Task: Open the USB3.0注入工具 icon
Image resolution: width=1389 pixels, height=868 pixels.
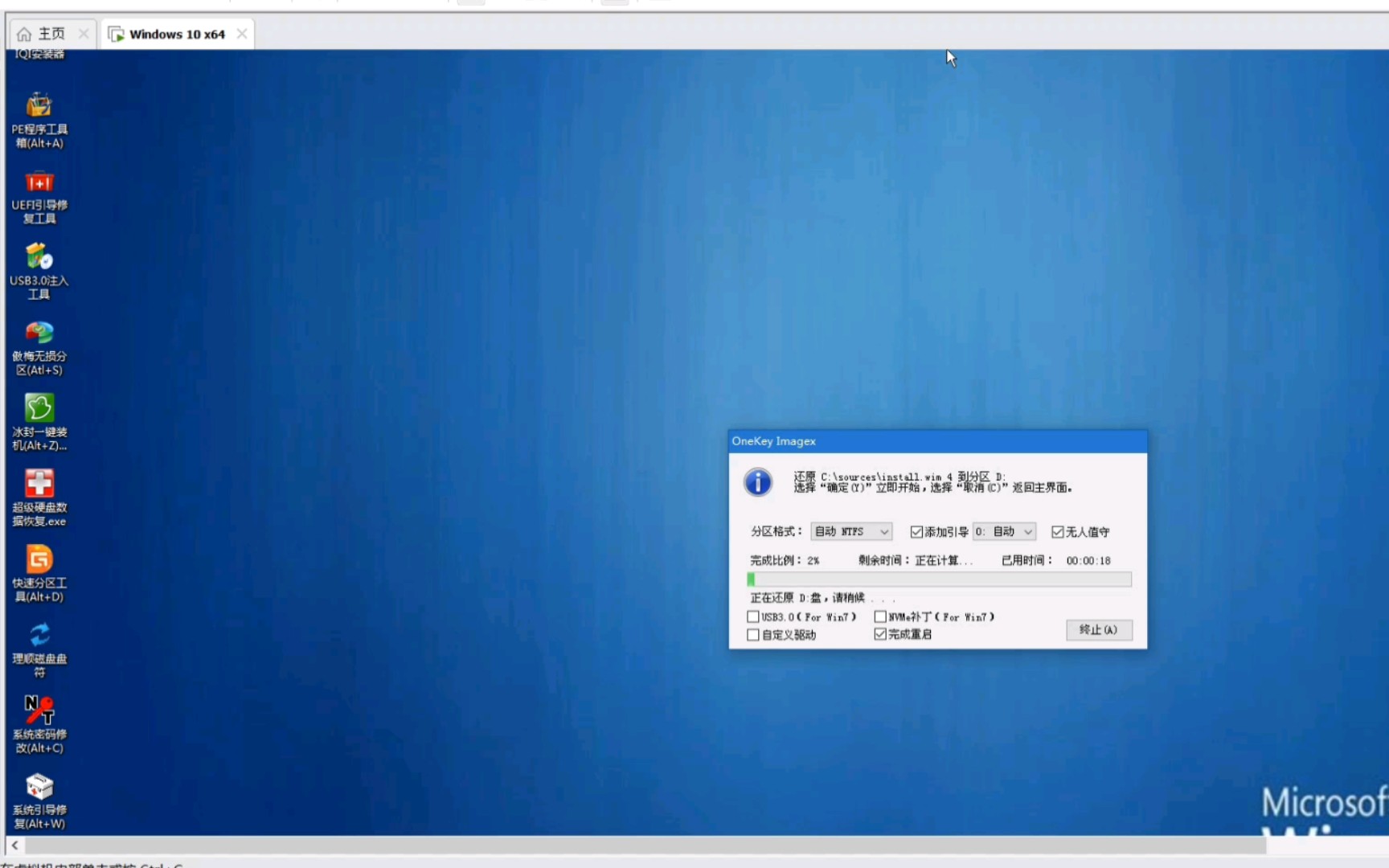Action: (x=39, y=272)
